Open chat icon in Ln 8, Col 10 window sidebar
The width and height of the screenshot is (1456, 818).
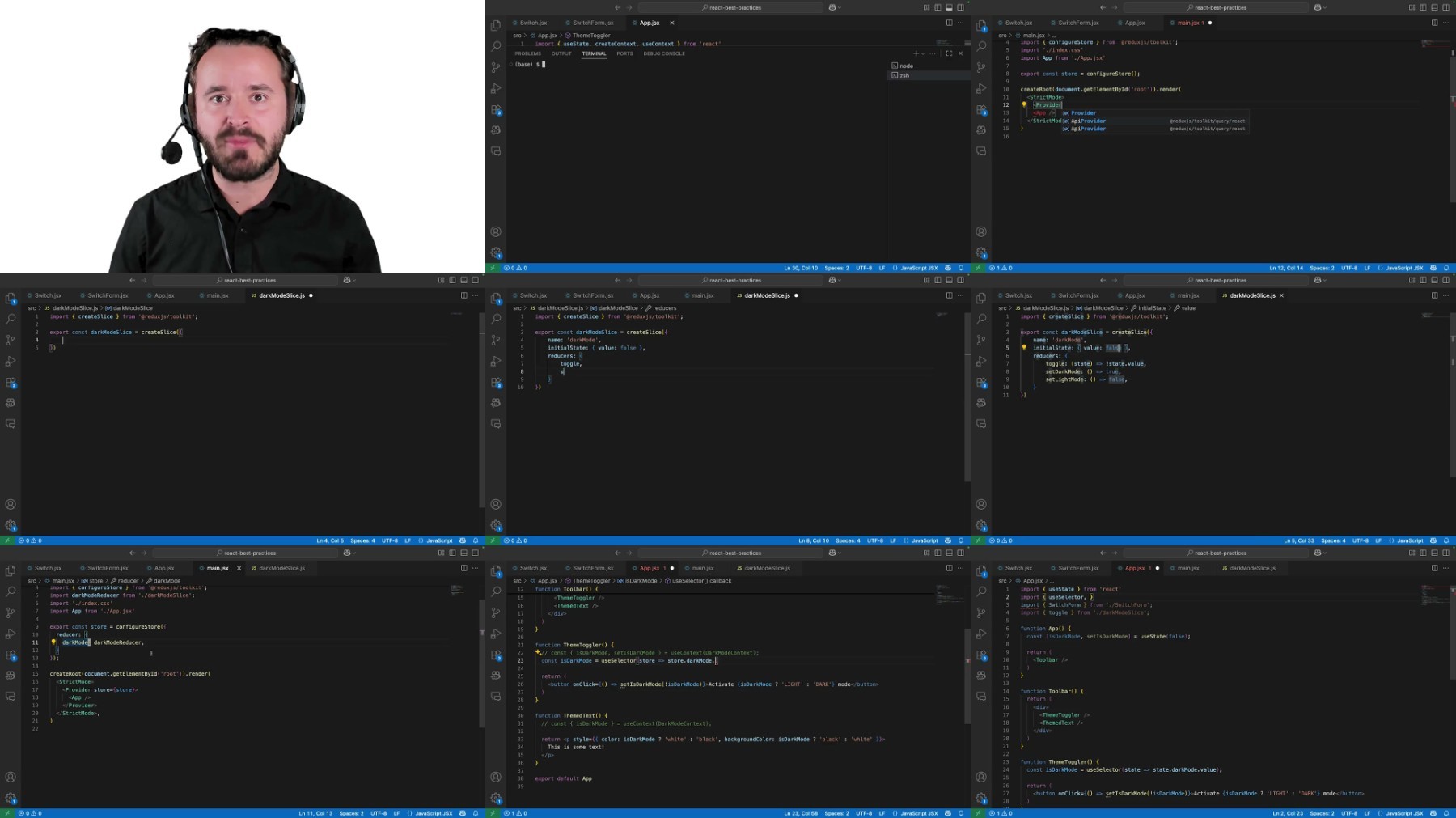click(496, 424)
